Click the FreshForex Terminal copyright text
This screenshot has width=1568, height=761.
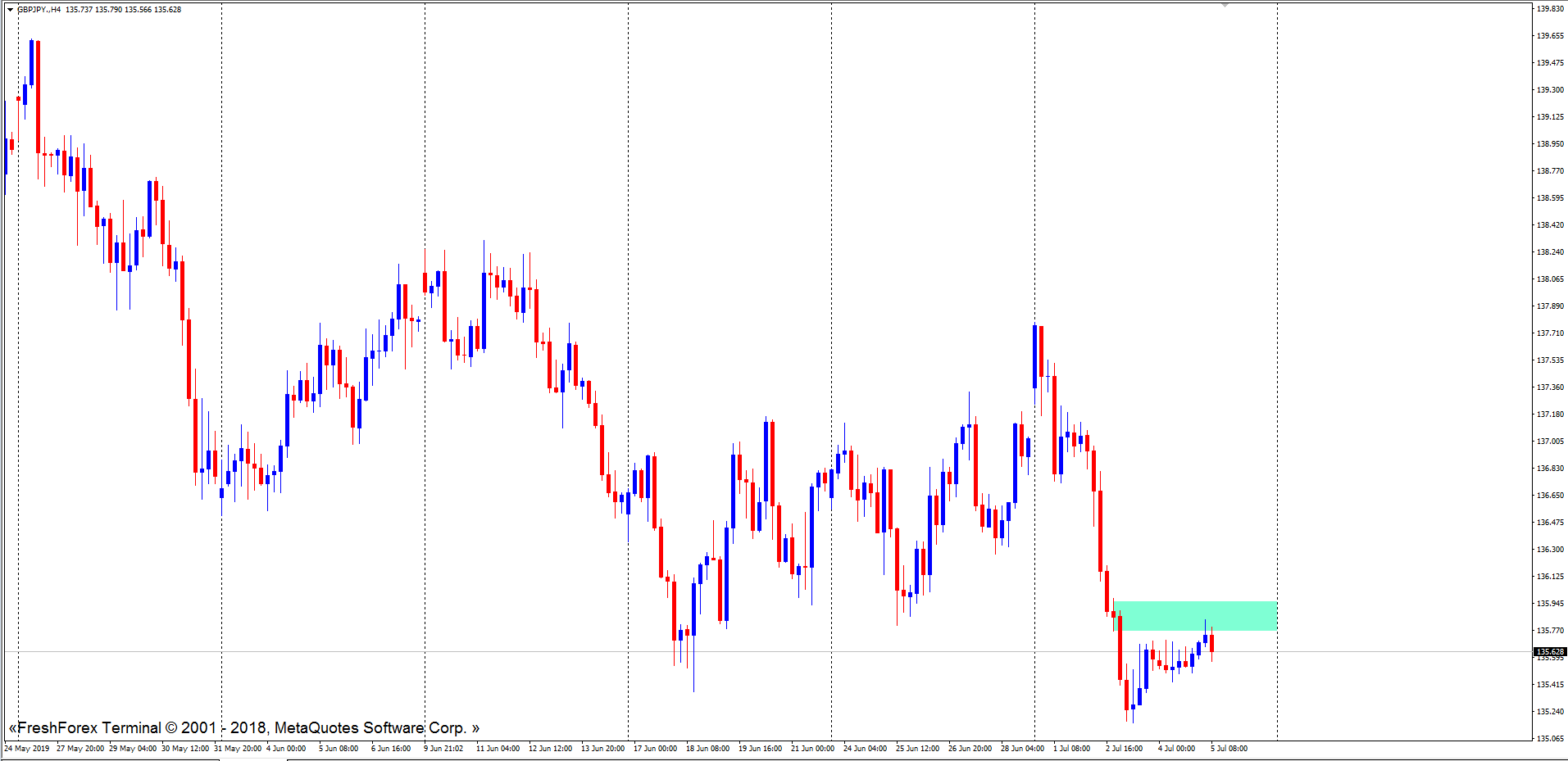point(243,728)
